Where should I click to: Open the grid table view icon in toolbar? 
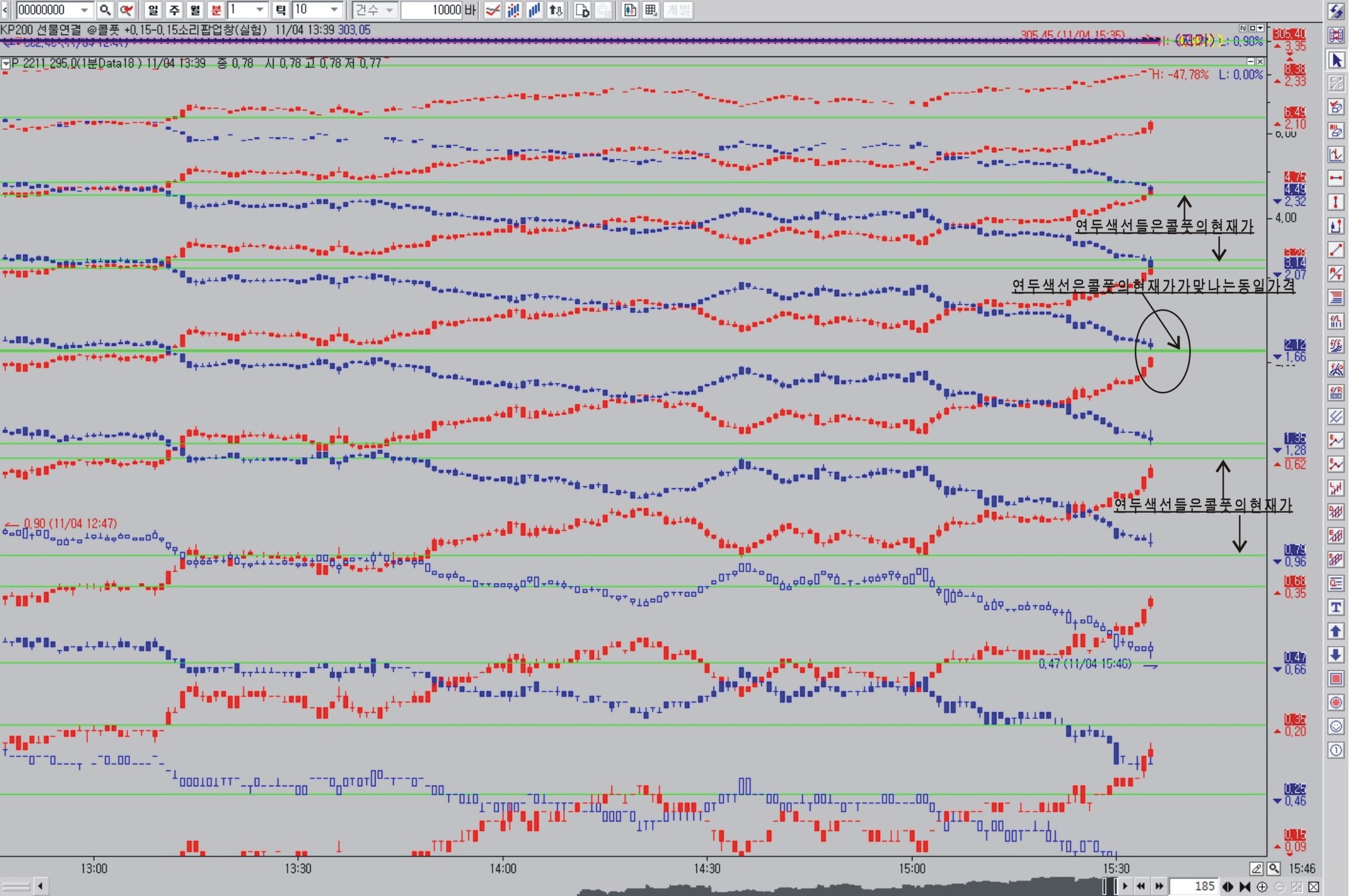pyautogui.click(x=651, y=10)
